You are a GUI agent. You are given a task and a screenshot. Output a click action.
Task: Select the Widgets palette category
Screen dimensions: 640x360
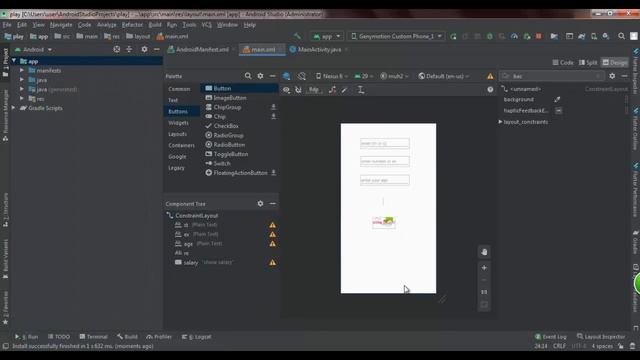click(178, 122)
